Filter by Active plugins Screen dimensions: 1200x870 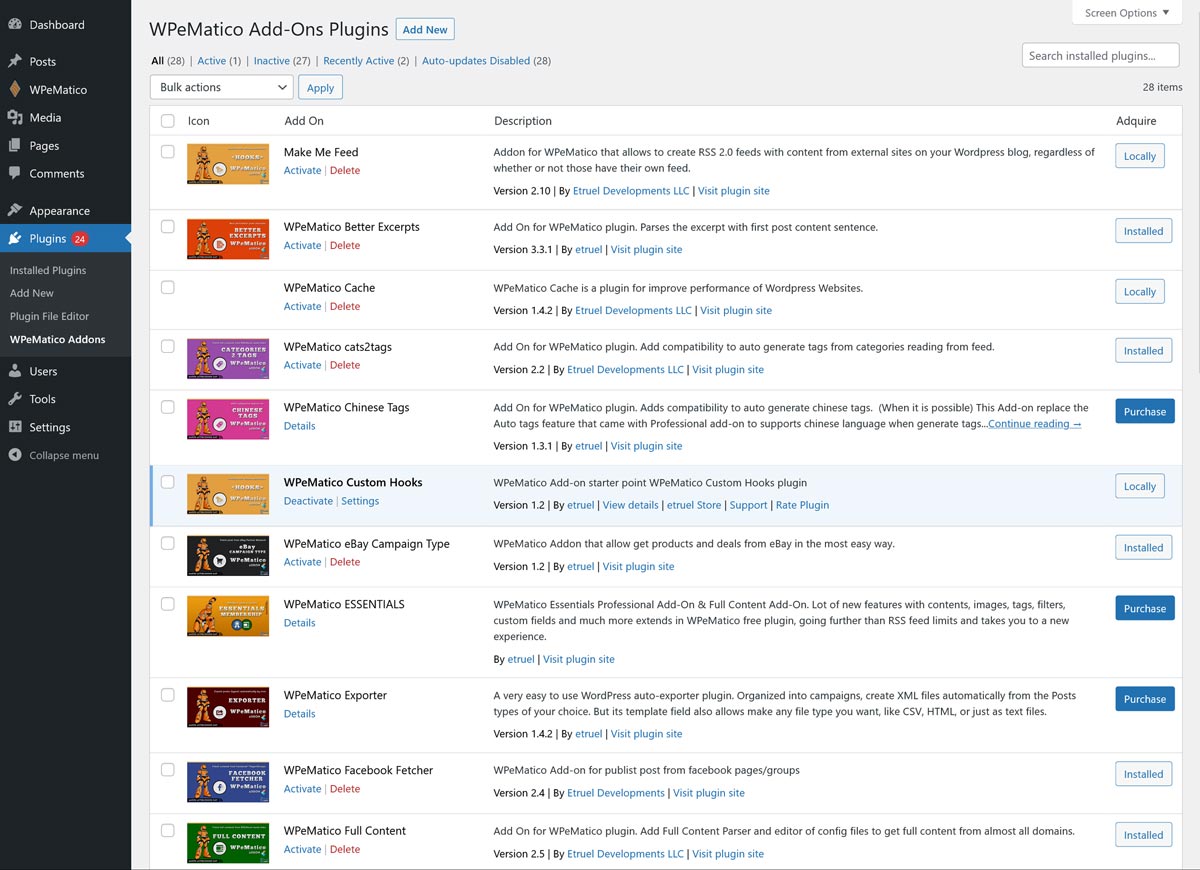(x=211, y=61)
